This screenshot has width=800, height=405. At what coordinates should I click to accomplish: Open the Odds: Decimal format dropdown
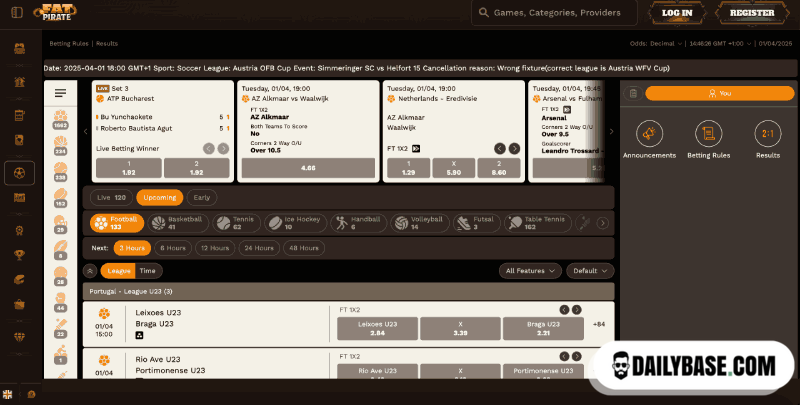click(x=656, y=44)
